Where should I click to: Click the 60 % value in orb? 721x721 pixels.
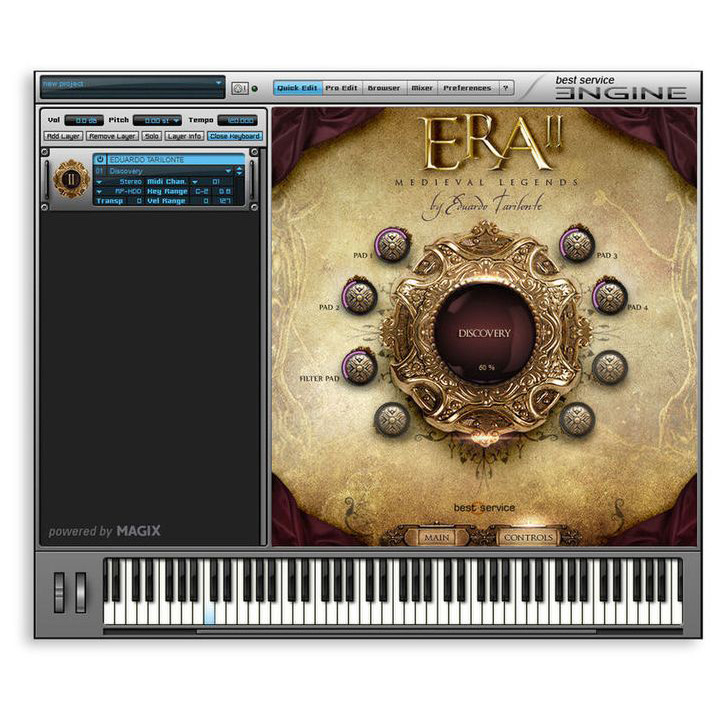coord(486,367)
